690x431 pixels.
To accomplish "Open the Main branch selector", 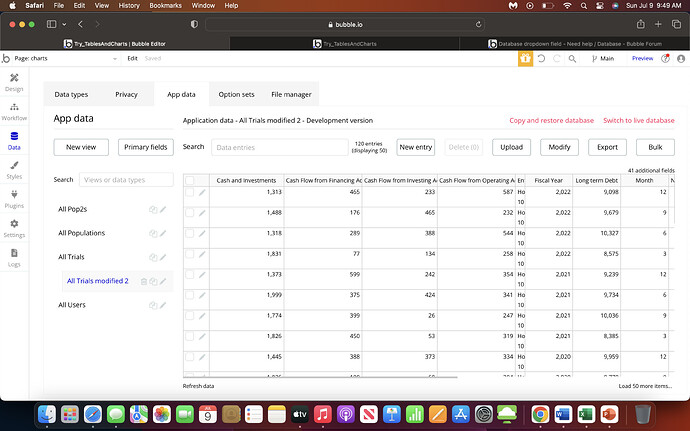I will point(602,59).
